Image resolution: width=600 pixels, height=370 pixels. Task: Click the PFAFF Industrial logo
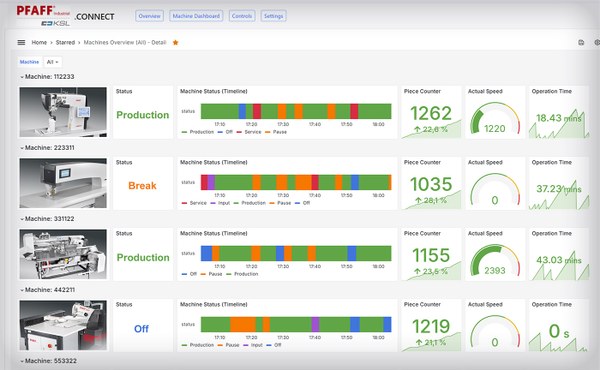(x=43, y=16)
